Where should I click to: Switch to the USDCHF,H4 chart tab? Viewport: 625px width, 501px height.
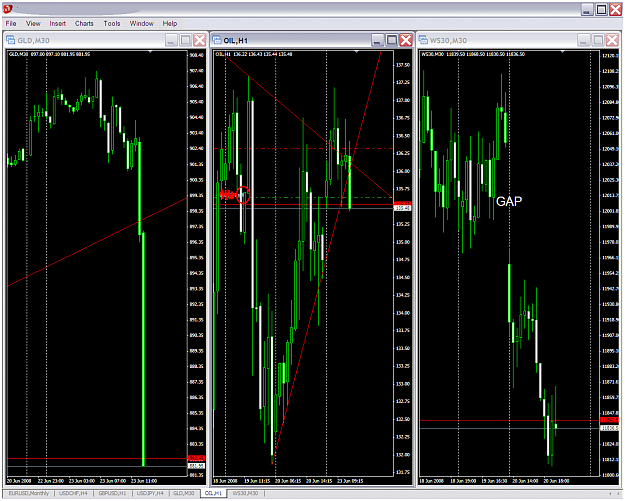[73, 493]
